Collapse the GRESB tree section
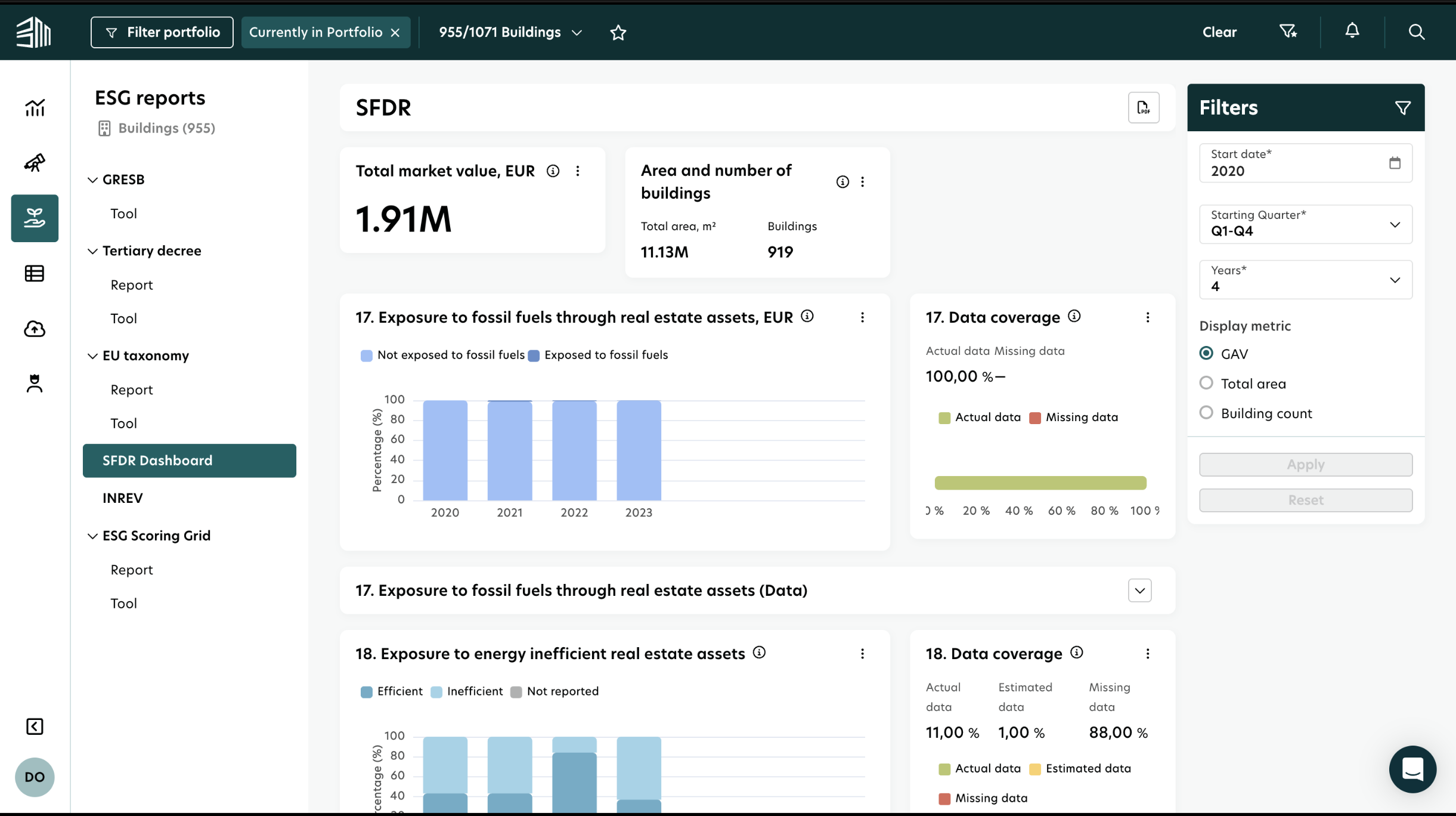 (x=92, y=180)
